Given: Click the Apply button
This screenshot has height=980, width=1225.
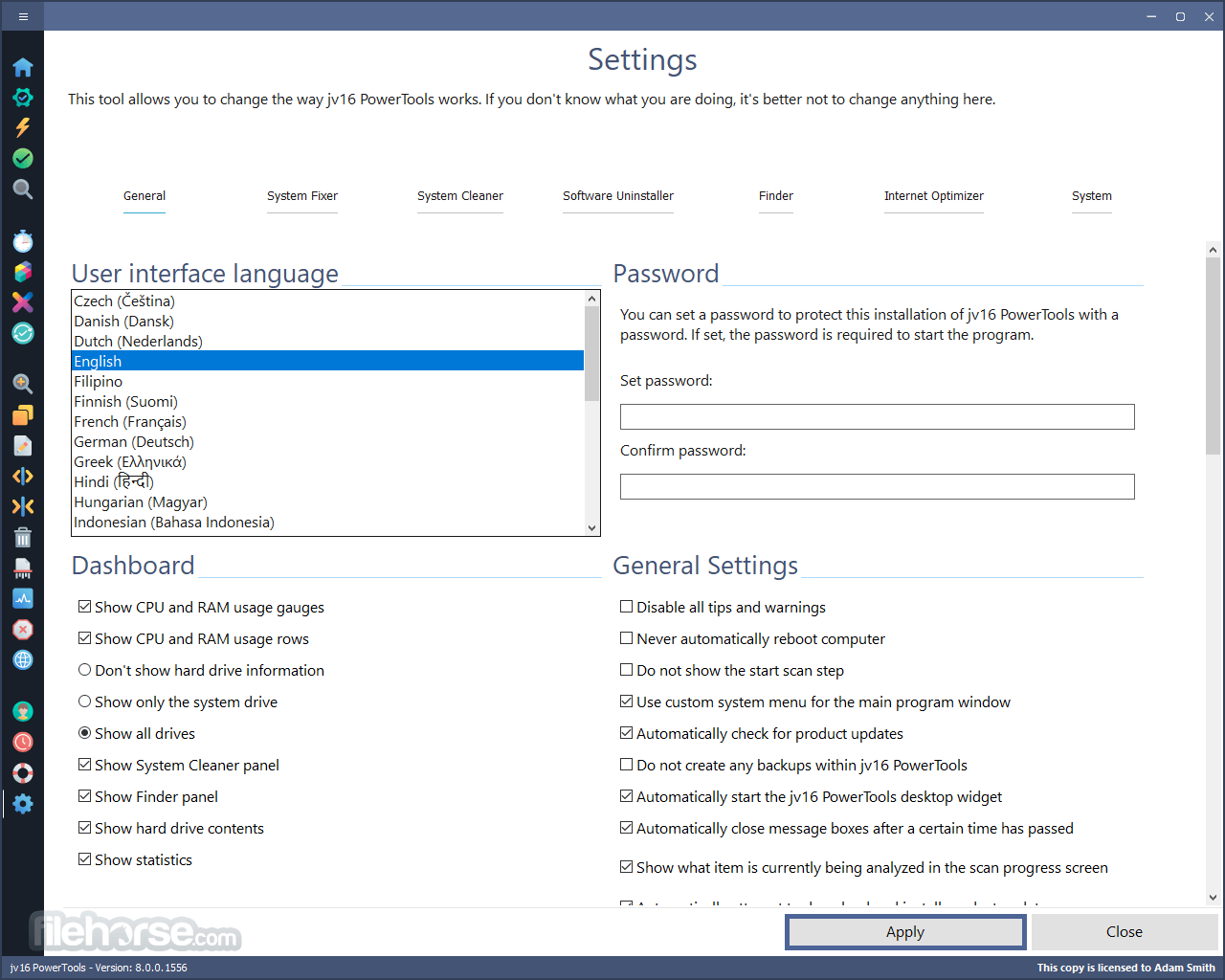Looking at the screenshot, I should 905,932.
